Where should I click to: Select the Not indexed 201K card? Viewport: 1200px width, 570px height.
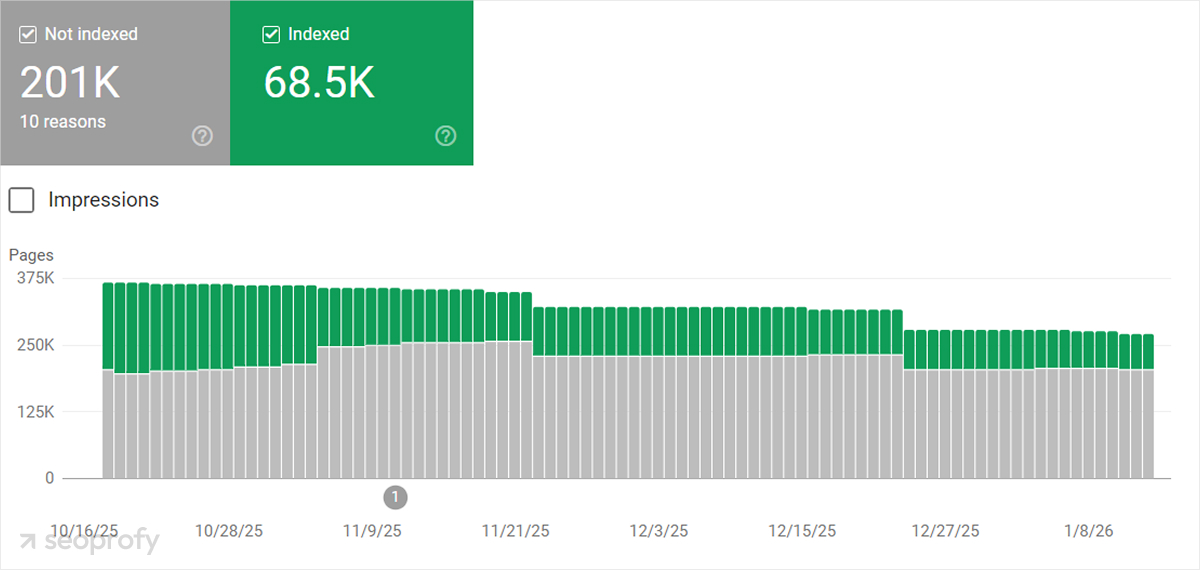[x=115, y=83]
